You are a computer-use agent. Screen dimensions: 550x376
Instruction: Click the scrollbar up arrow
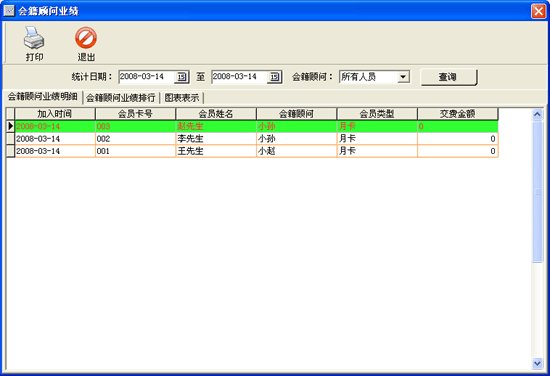tap(537, 114)
